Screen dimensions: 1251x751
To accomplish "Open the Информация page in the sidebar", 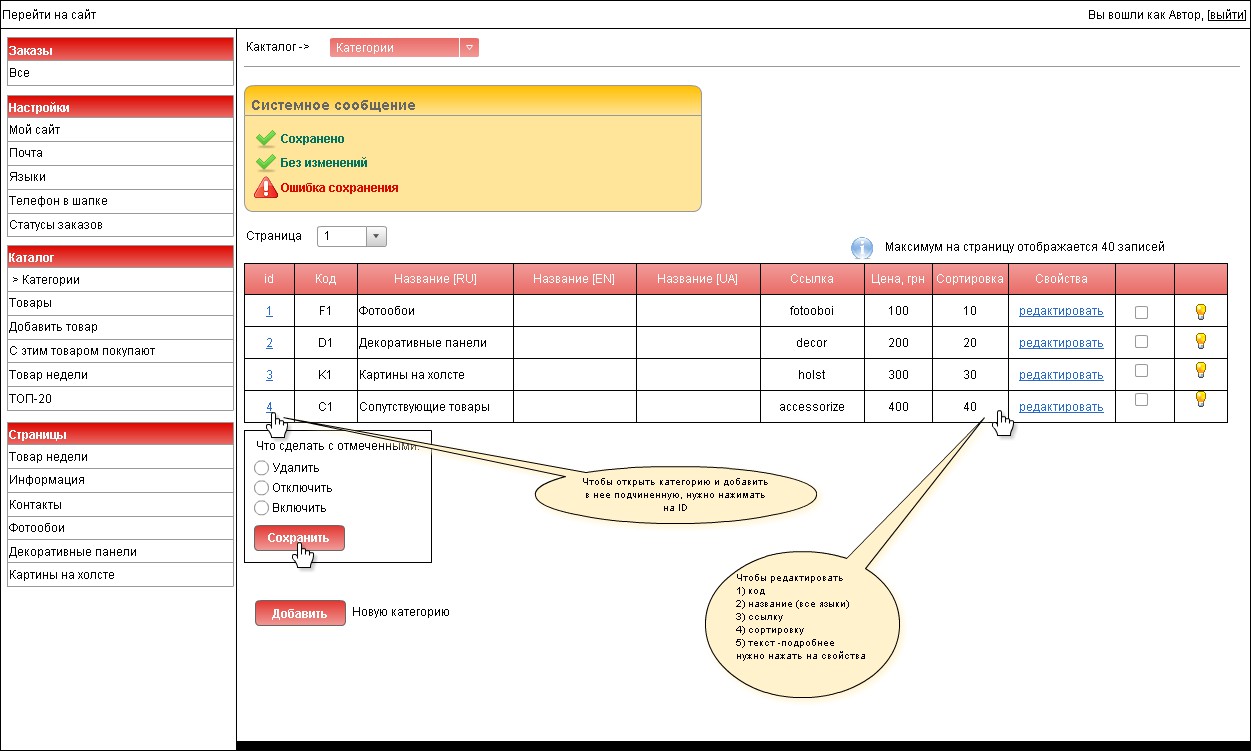I will [120, 480].
